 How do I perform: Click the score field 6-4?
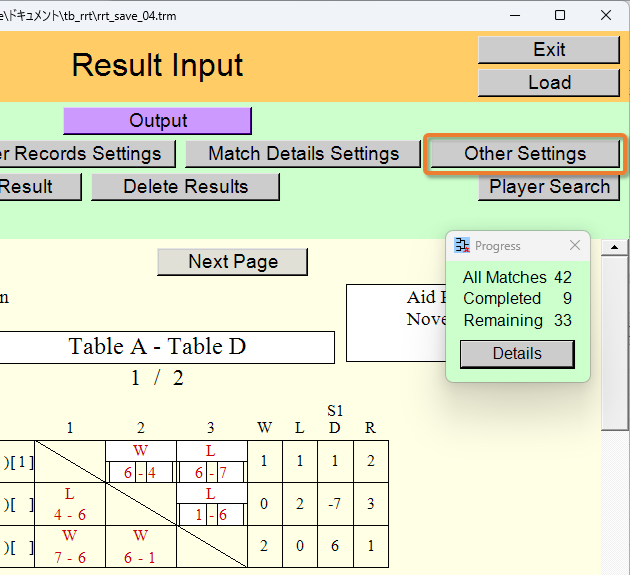pos(140,473)
